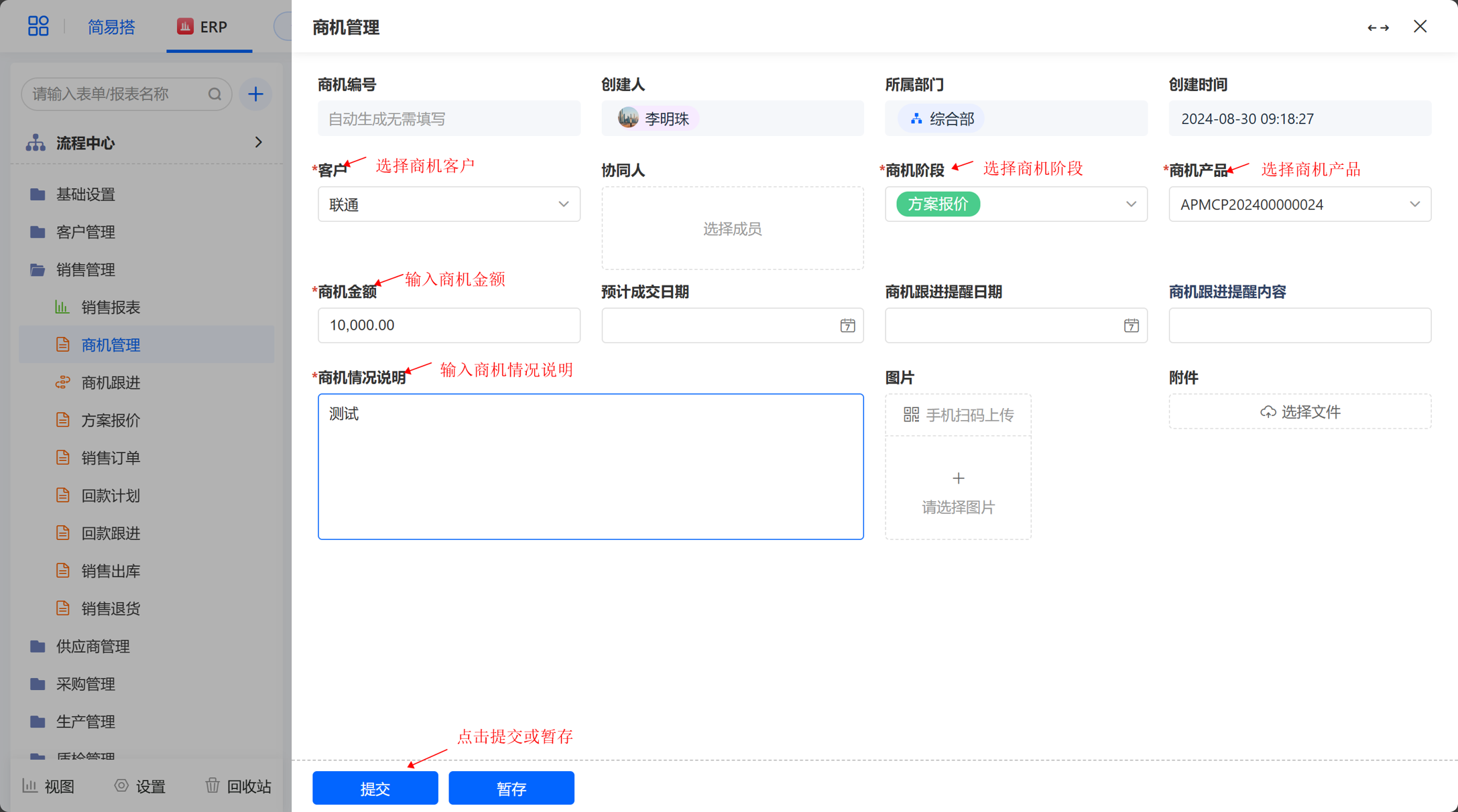The width and height of the screenshot is (1458, 812).
Task: Expand the 流程中心 chevron
Action: (258, 142)
